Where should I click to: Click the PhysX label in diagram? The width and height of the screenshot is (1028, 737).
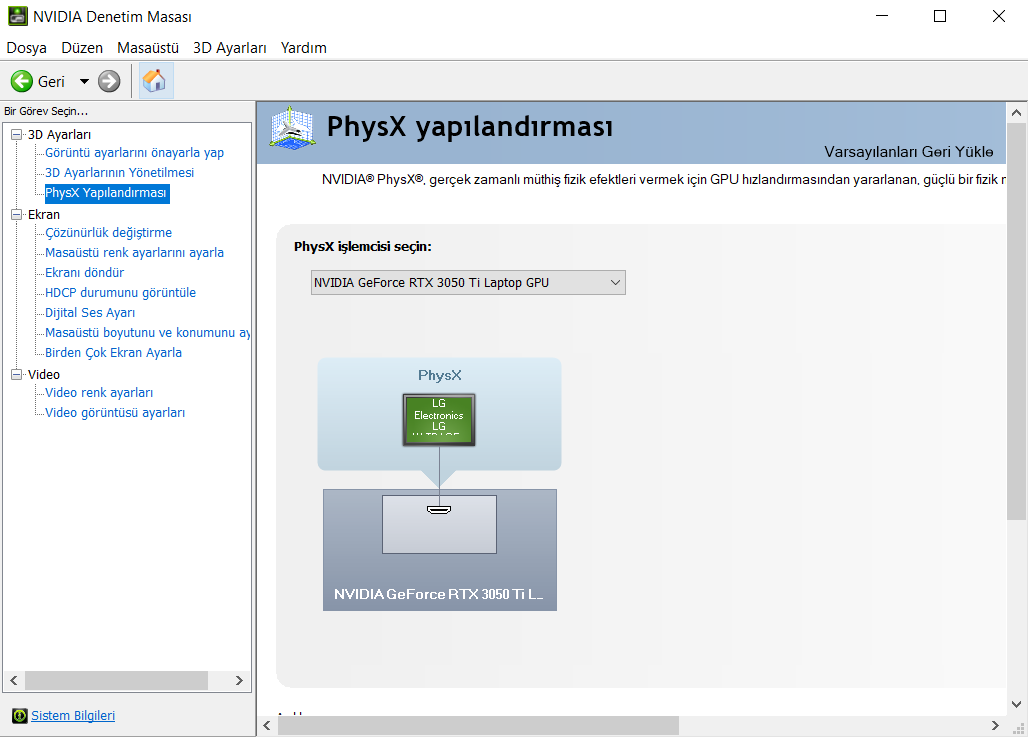pyautogui.click(x=439, y=375)
